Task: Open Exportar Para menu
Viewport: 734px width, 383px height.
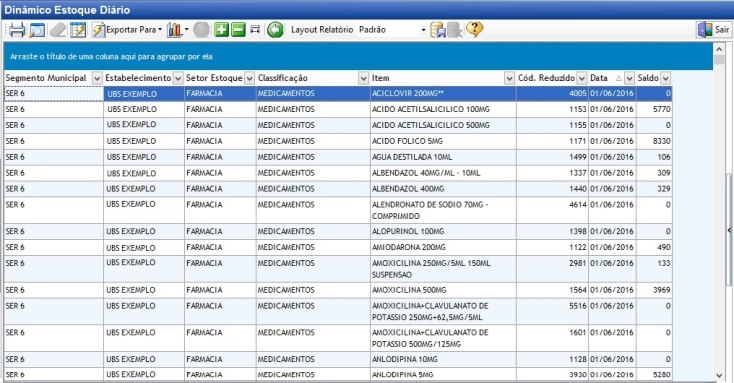Action: pyautogui.click(x=127, y=30)
